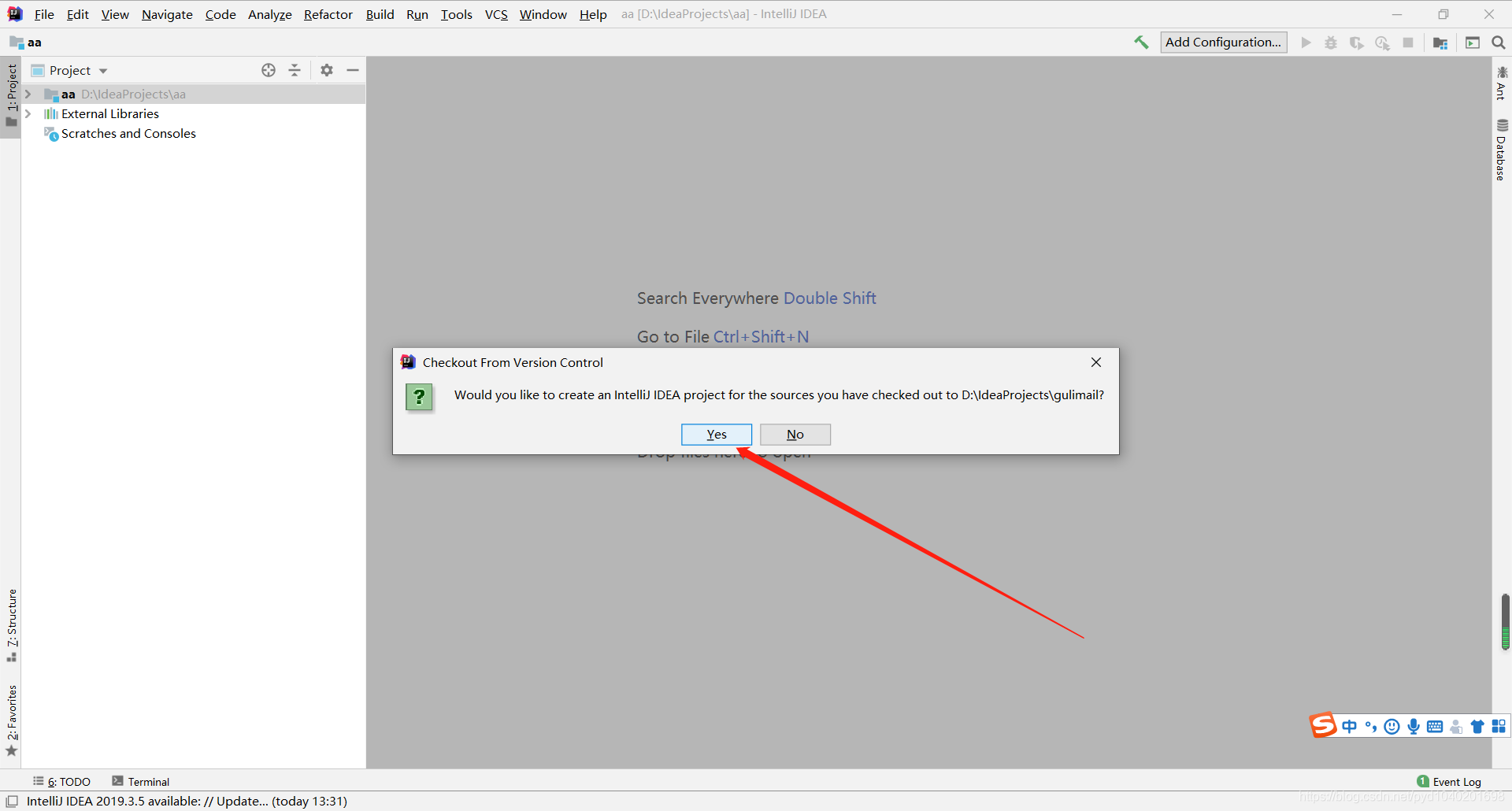Expand the aa project folder node
The height and width of the screenshot is (811, 1512).
point(28,94)
